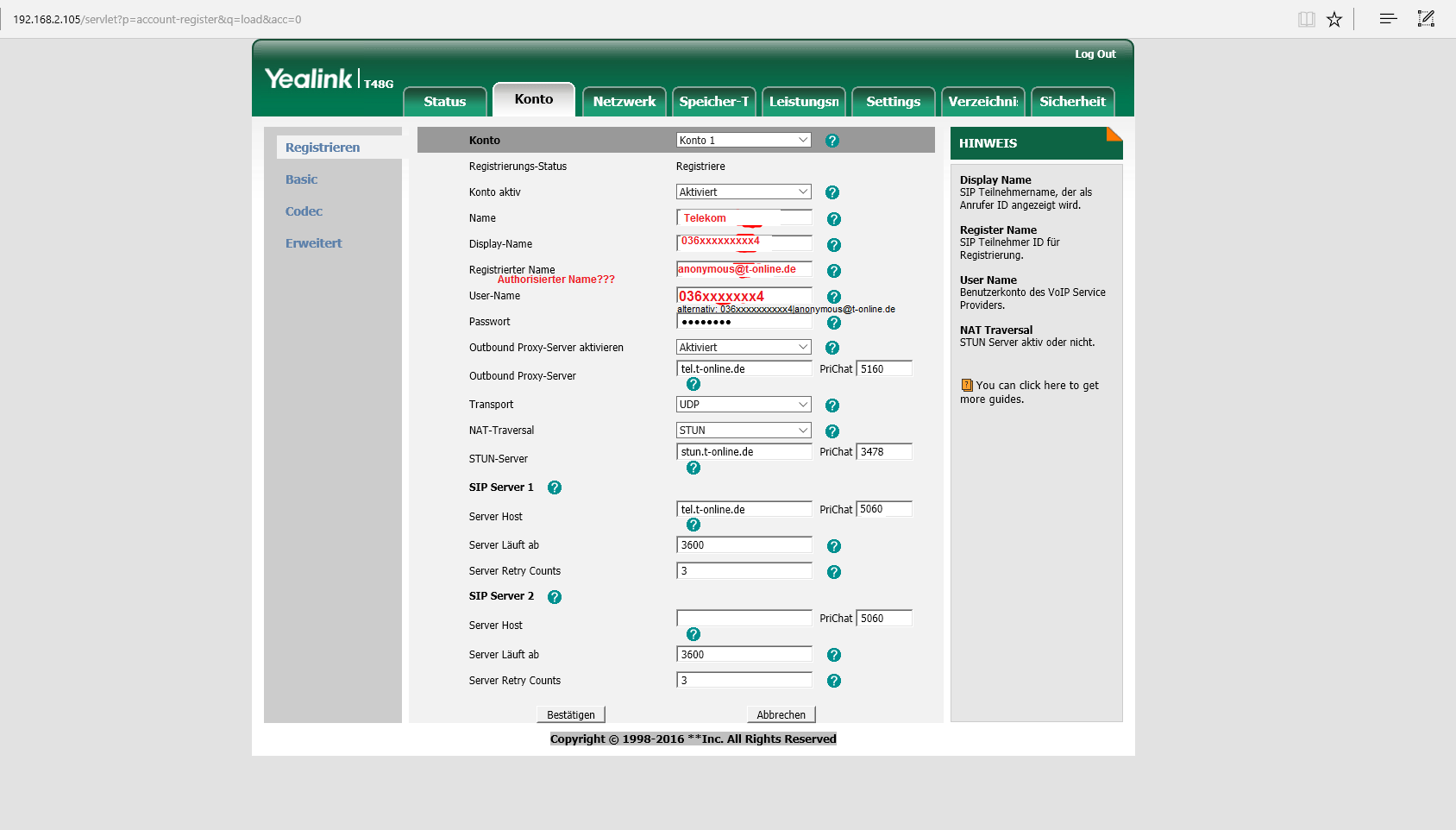Image resolution: width=1456 pixels, height=830 pixels.
Task: Click Bestätigen button
Action: pos(571,714)
